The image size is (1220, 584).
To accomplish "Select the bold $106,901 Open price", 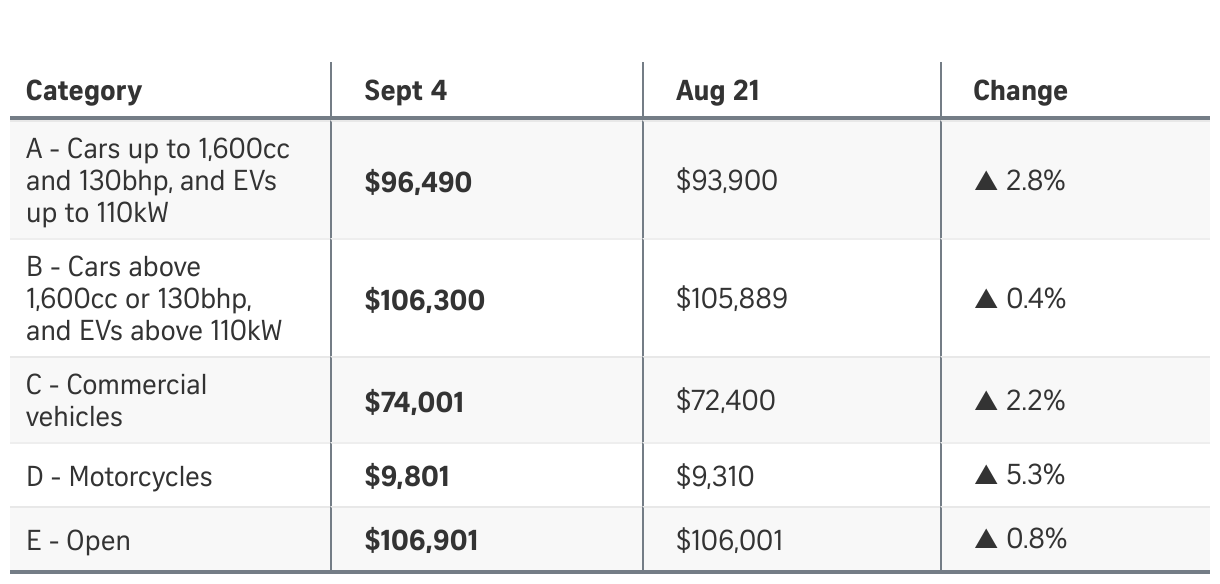I will 421,541.
